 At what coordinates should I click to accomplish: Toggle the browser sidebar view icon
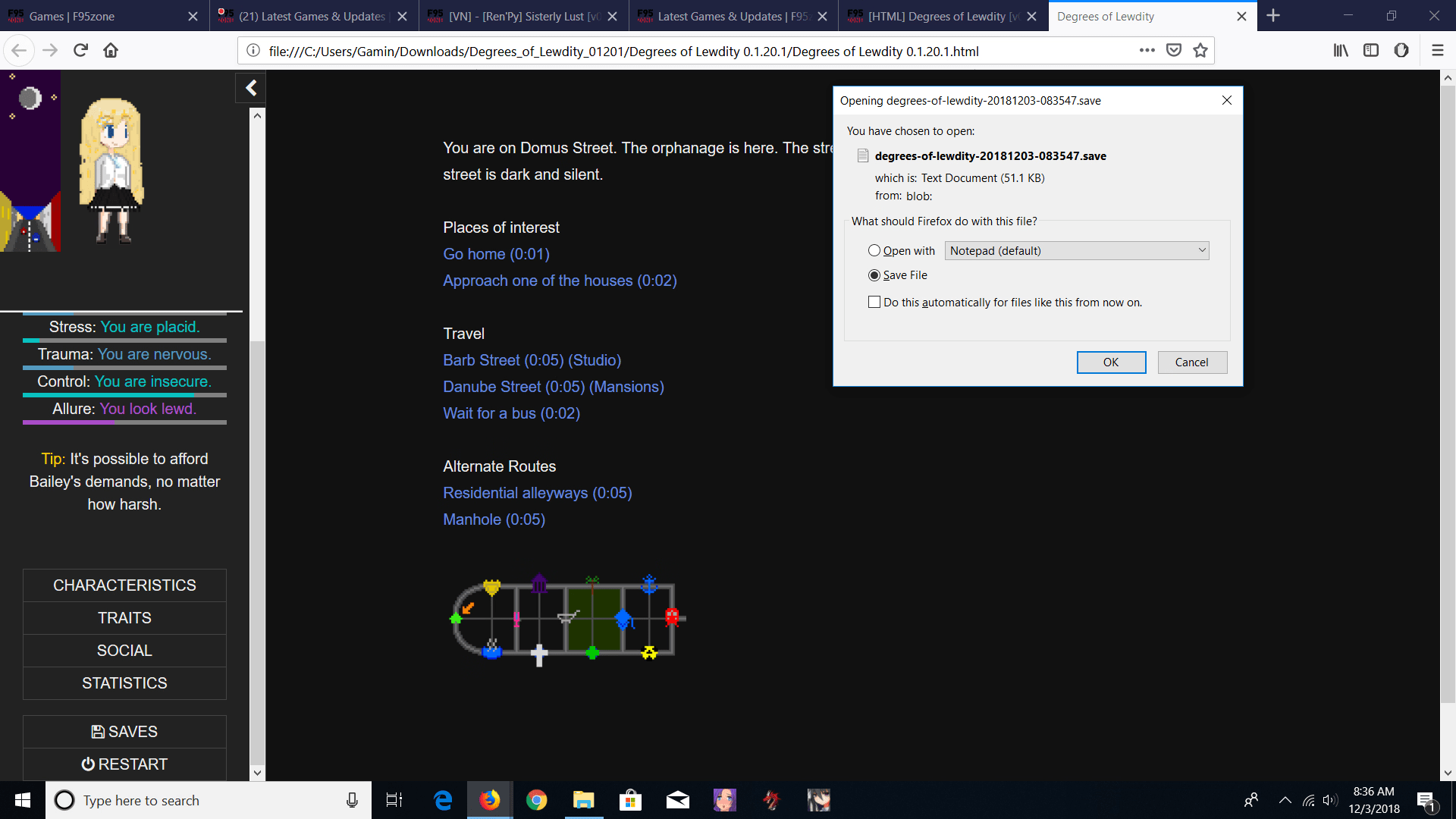coord(1371,51)
